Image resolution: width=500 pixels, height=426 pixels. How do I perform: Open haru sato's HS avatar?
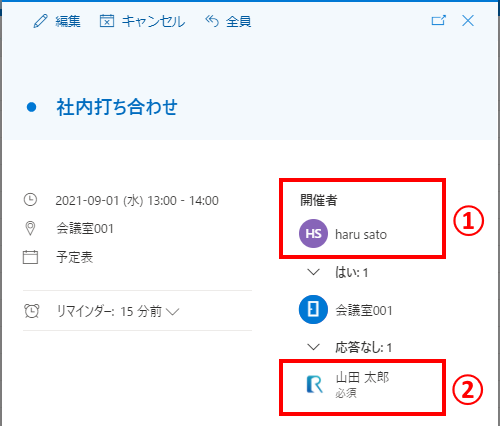313,234
